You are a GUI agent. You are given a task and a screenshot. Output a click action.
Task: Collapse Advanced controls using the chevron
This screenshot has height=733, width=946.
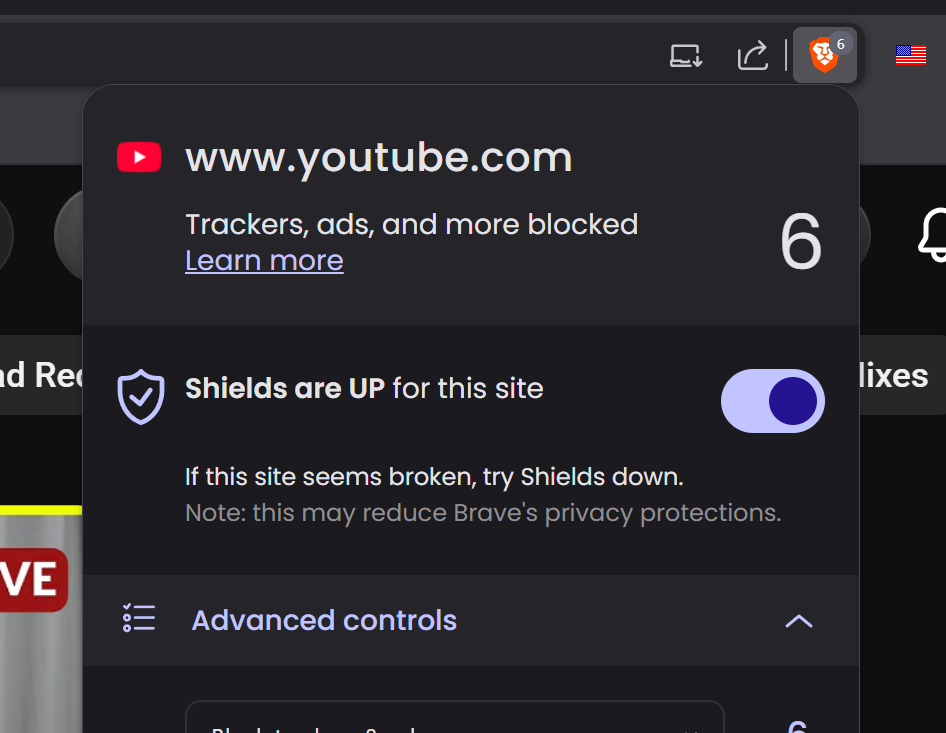tap(798, 621)
